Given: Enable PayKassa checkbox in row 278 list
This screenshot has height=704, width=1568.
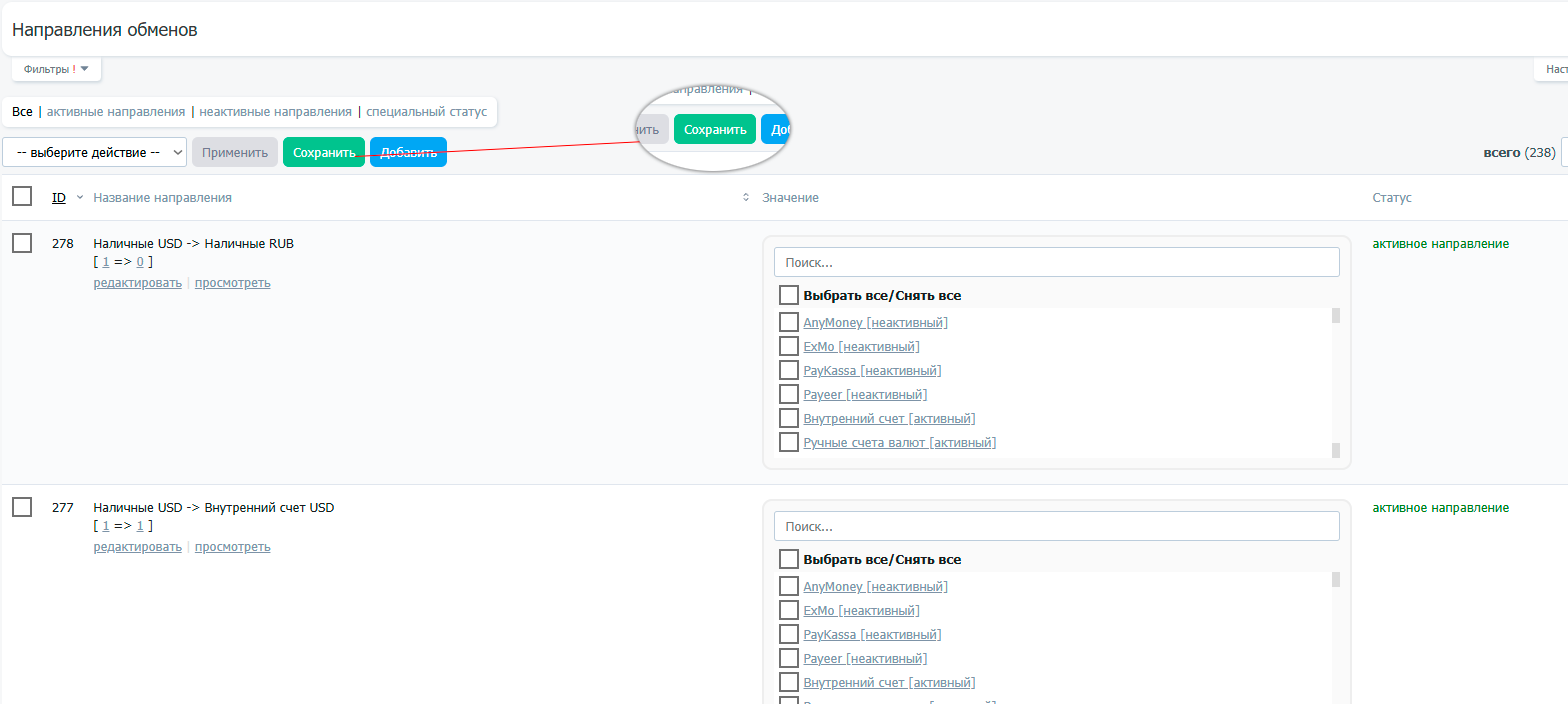Looking at the screenshot, I should pos(789,370).
